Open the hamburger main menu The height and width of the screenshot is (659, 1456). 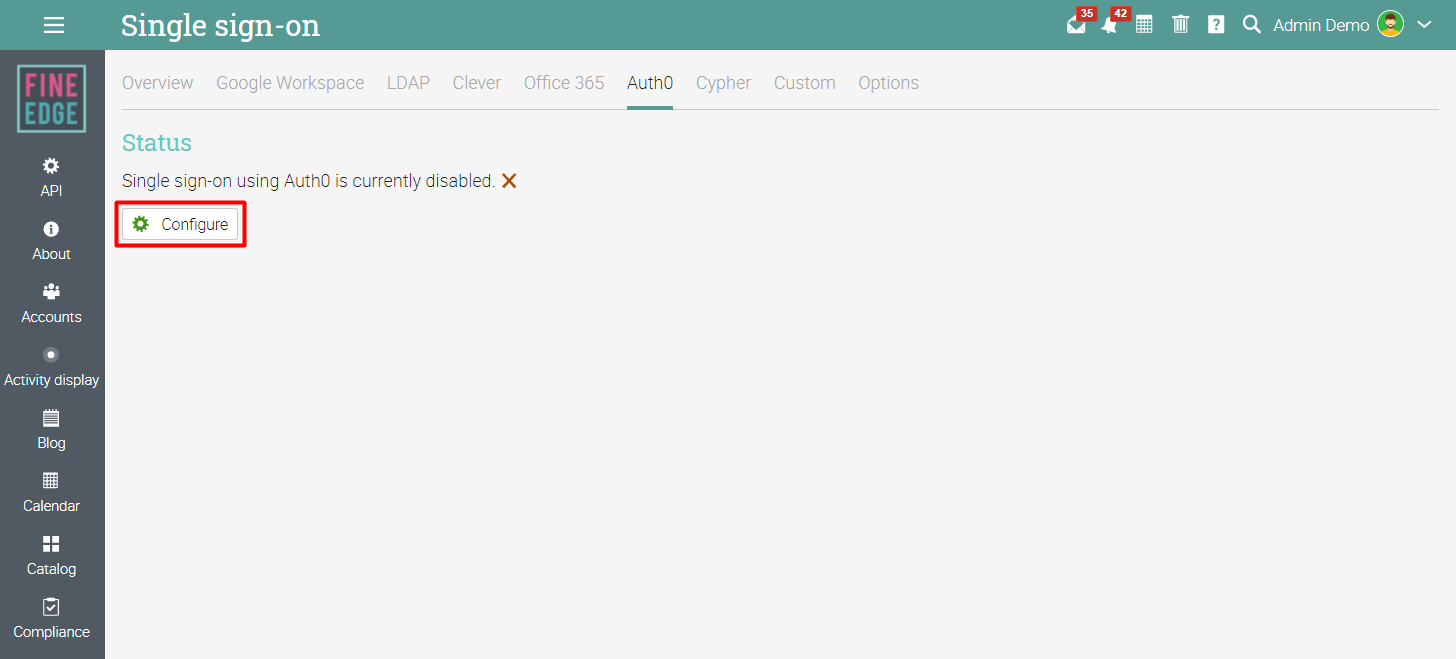coord(54,25)
